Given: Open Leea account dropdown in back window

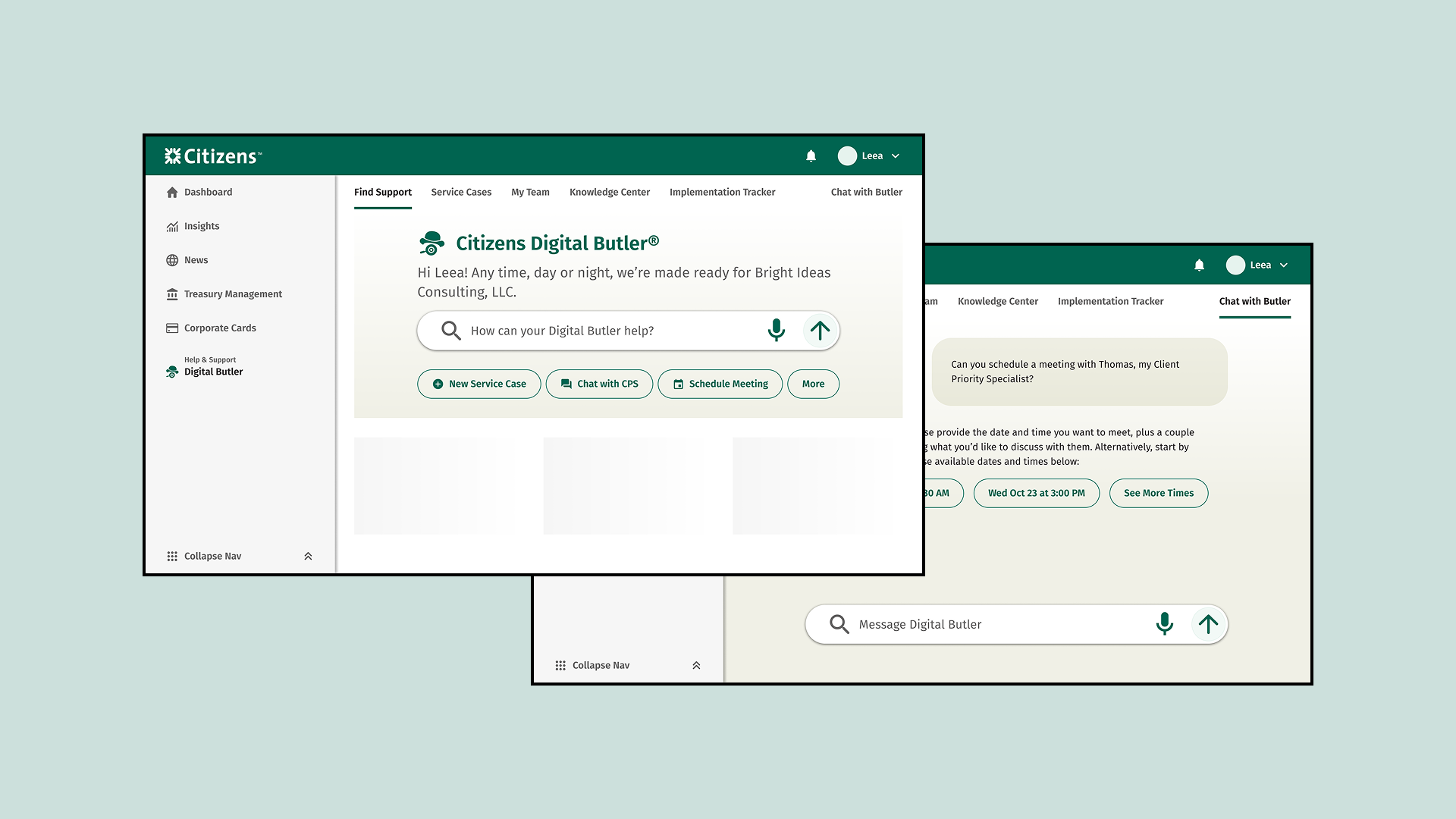Looking at the screenshot, I should tap(1259, 265).
